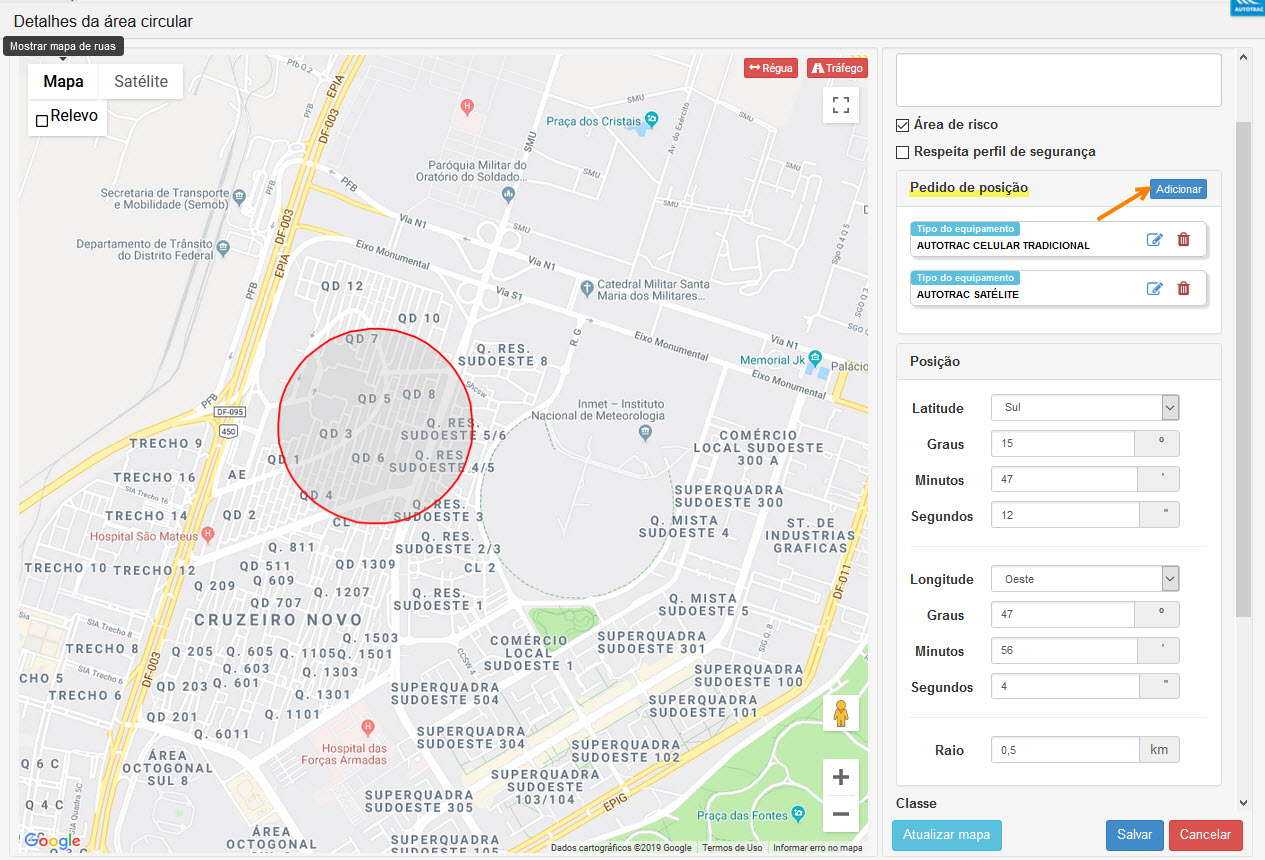
Task: Click the Longitude Minutos field showing 56
Action: coord(1063,650)
